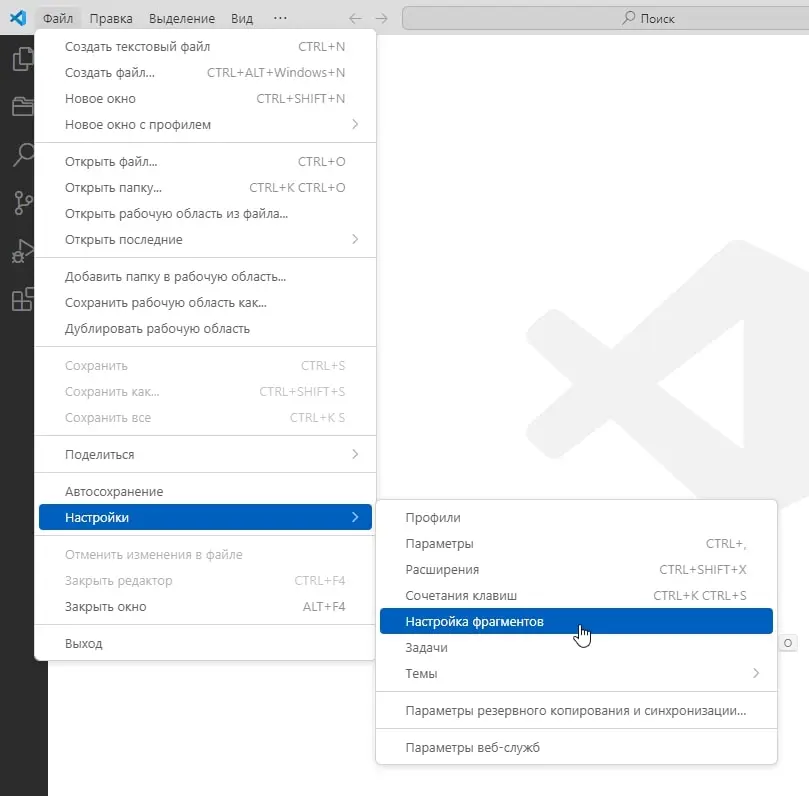Screen dimensions: 809x796
Task: Choose Открыть рабочую область из файла...
Action: tap(205, 214)
